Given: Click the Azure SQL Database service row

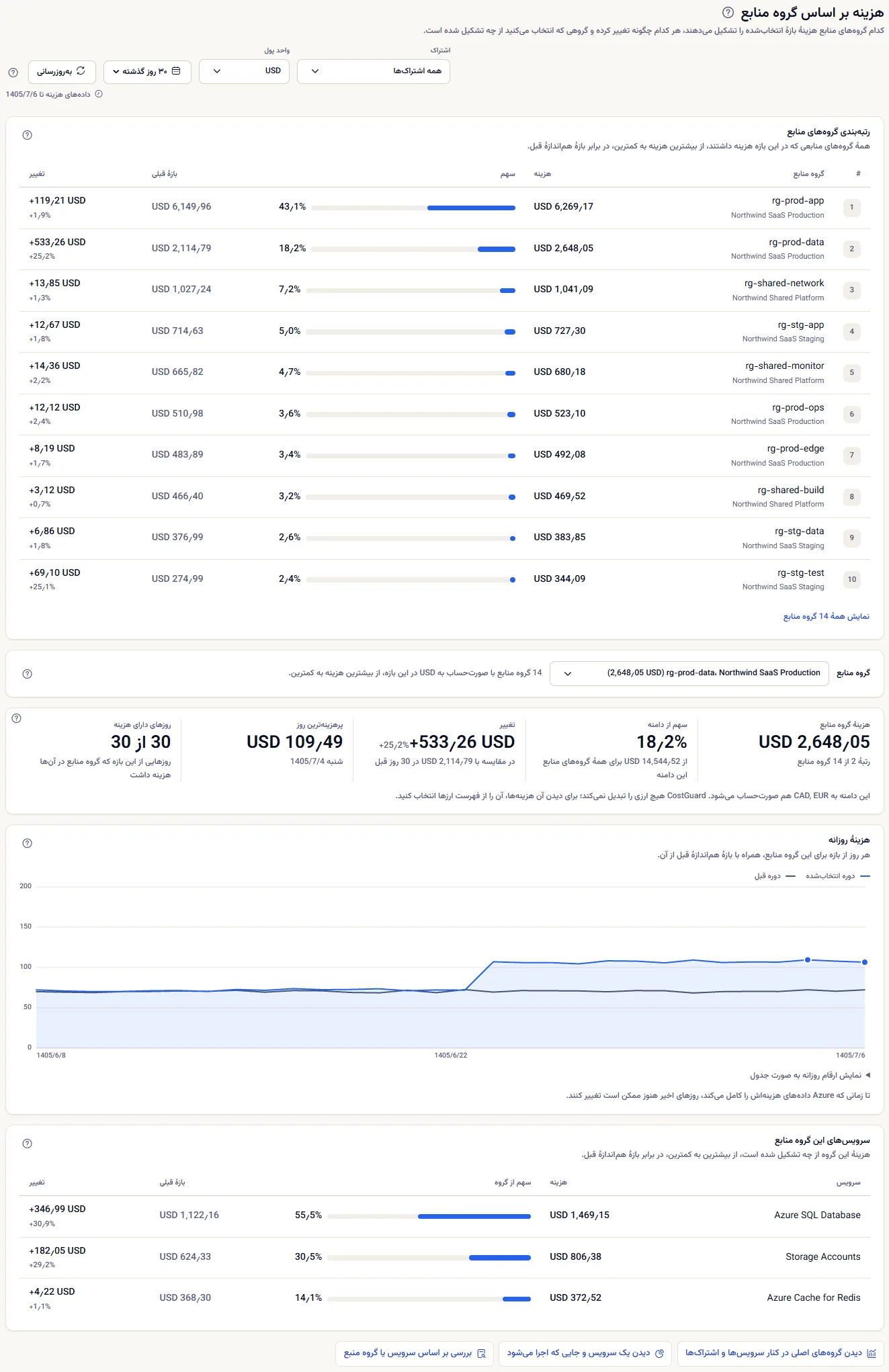Looking at the screenshot, I should (x=445, y=1216).
